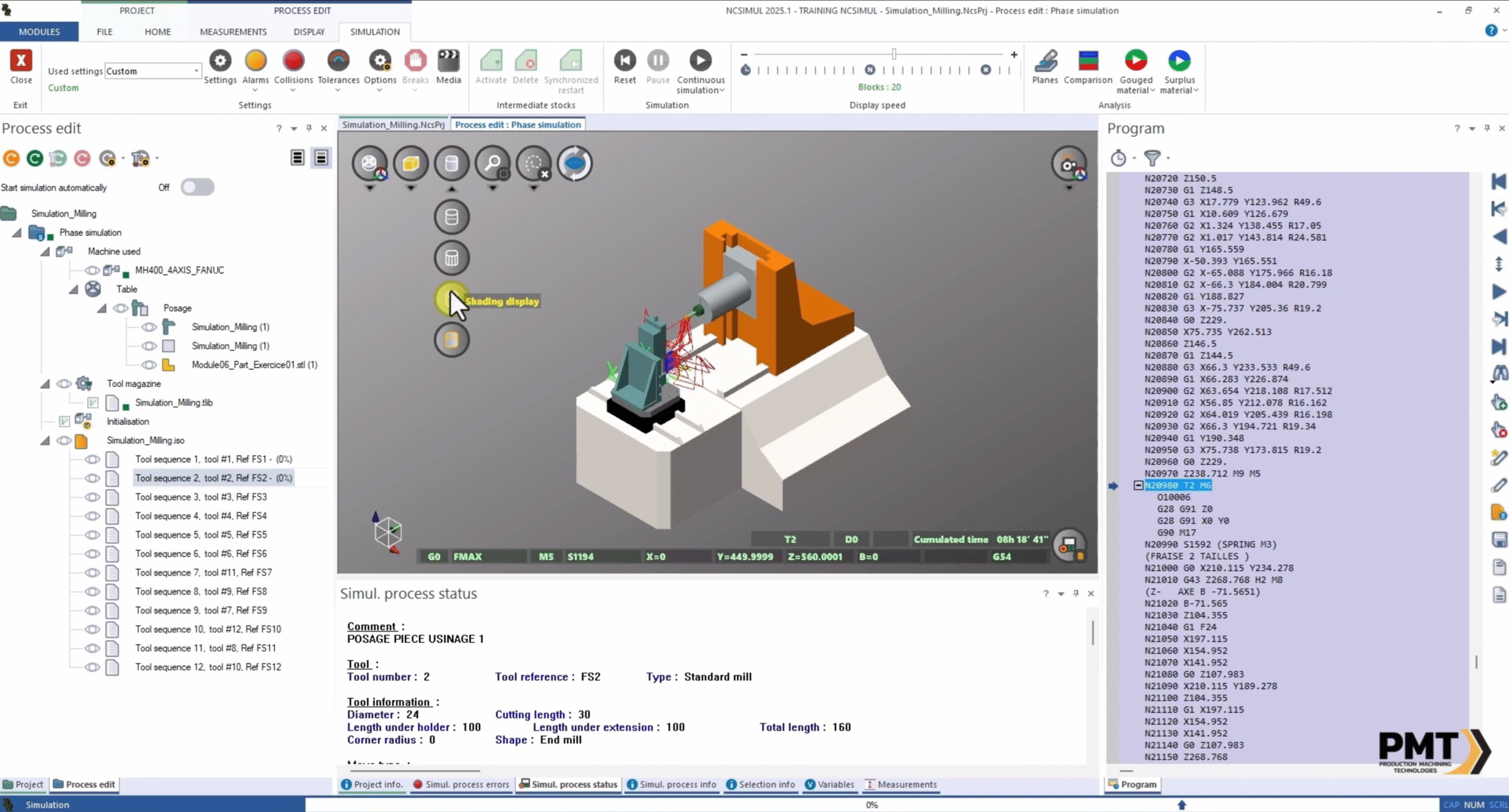
Task: Click the display speed slider handle
Action: pyautogui.click(x=894, y=54)
